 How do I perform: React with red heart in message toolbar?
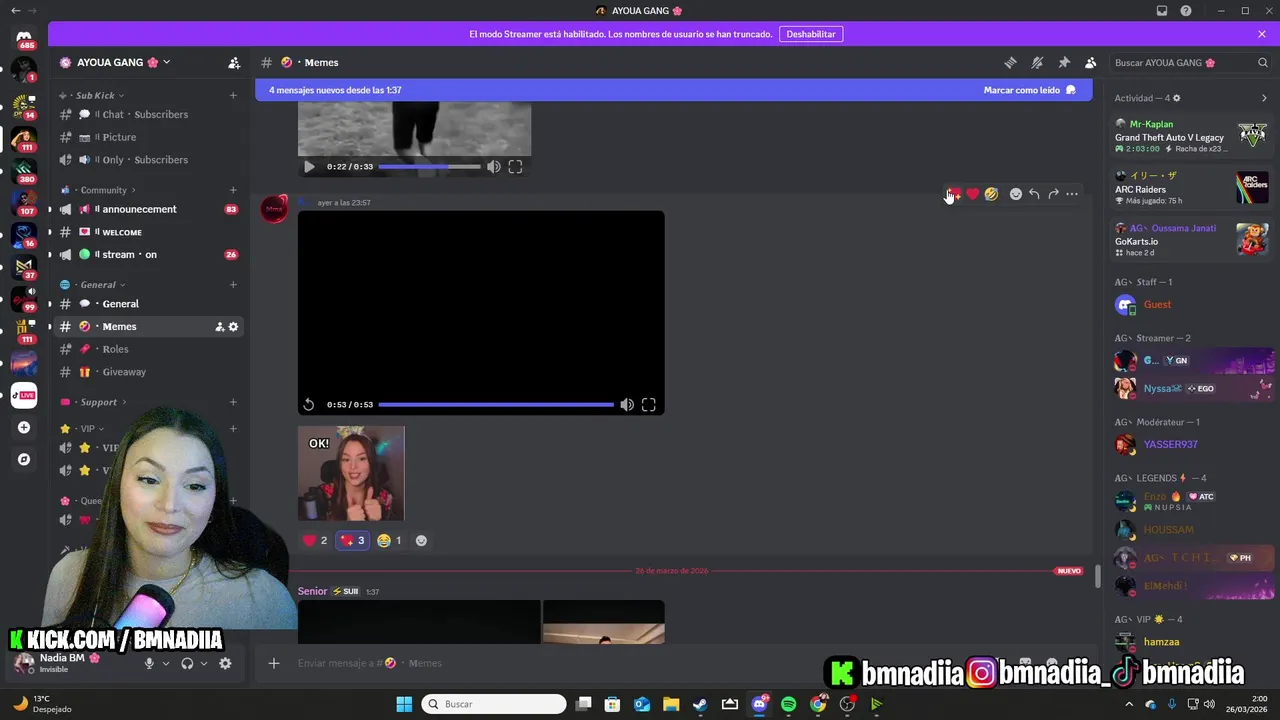click(972, 194)
